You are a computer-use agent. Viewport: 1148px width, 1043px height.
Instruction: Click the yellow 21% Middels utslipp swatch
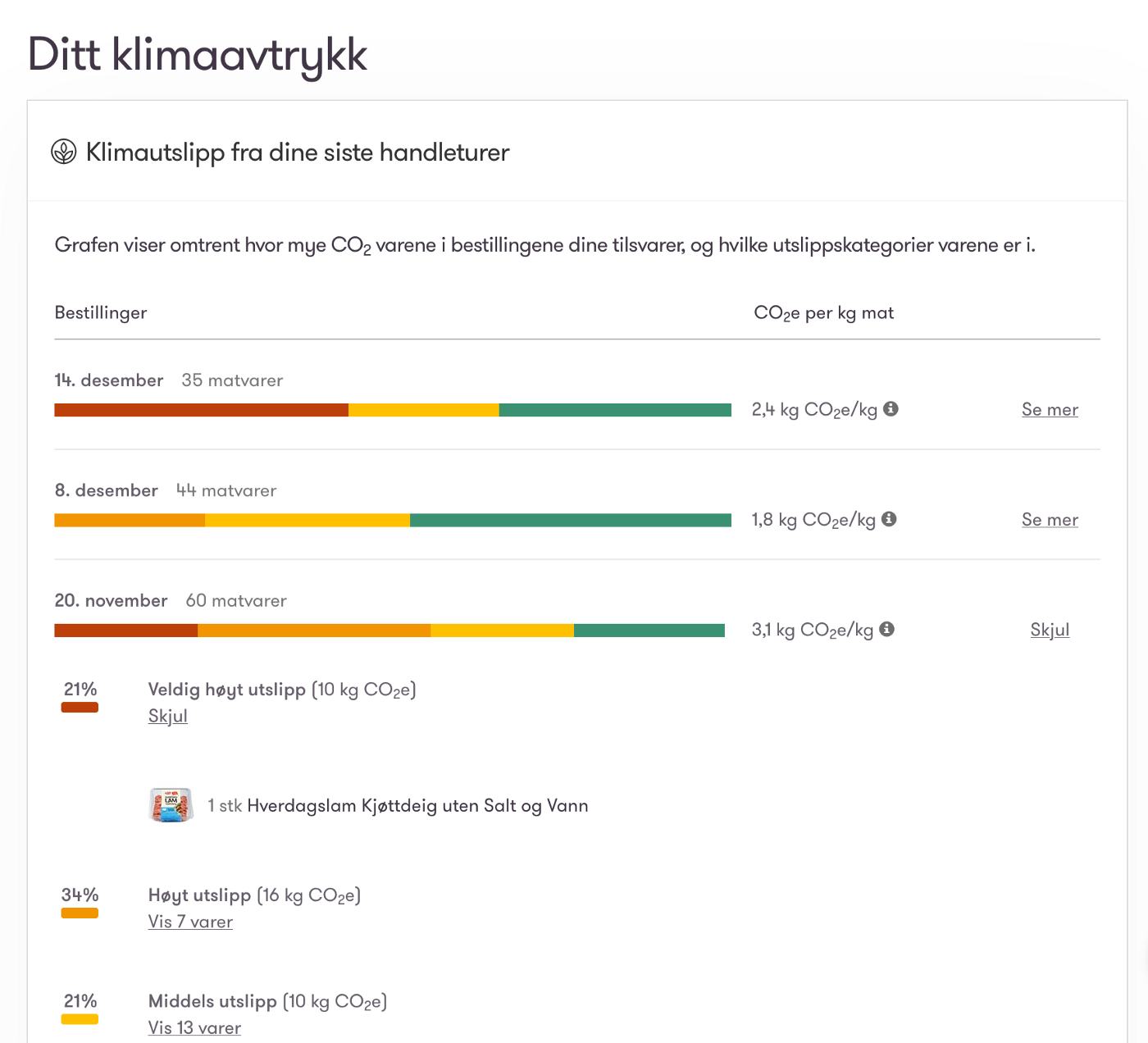(x=80, y=1019)
